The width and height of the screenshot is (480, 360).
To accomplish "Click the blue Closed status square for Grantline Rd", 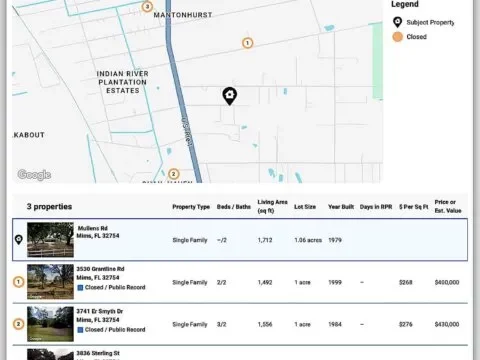I will pyautogui.click(x=80, y=287).
